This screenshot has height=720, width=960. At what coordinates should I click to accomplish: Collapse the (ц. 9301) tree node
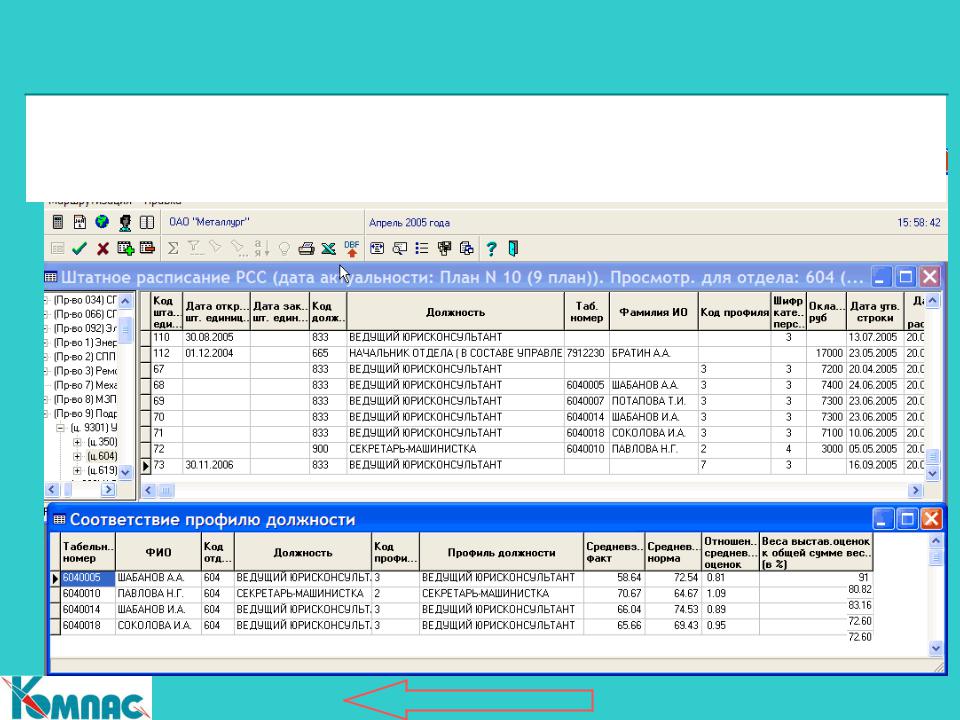61,428
